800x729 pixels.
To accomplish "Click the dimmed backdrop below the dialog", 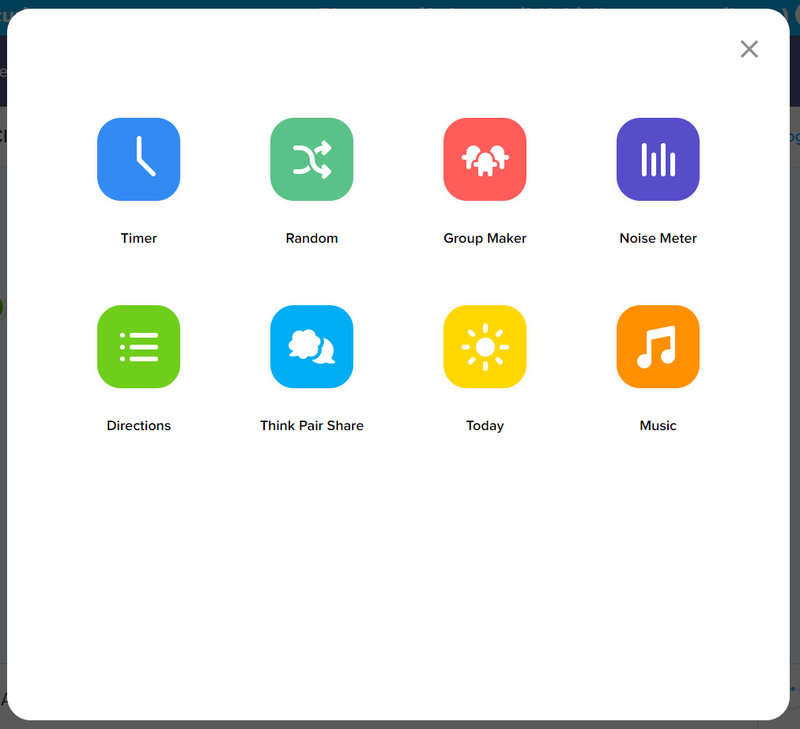I will [400, 725].
